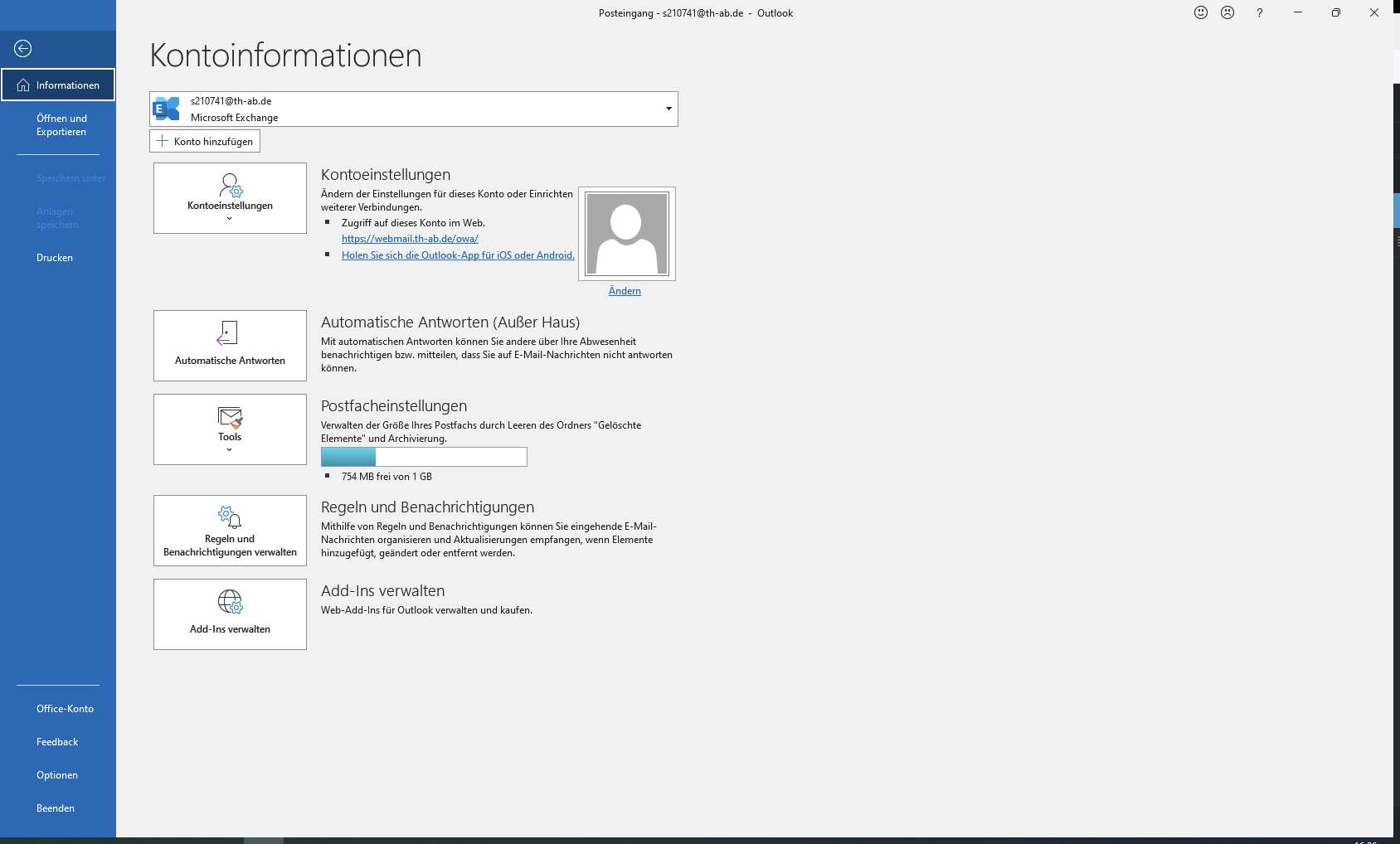Open Öffnen und Exportieren menu

61,125
